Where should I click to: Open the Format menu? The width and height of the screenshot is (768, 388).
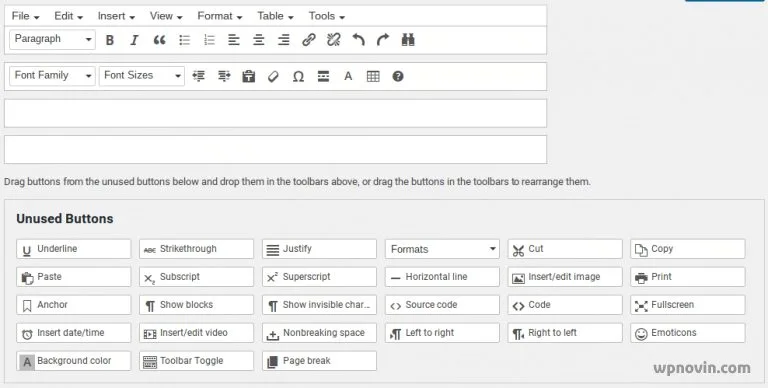coord(220,16)
